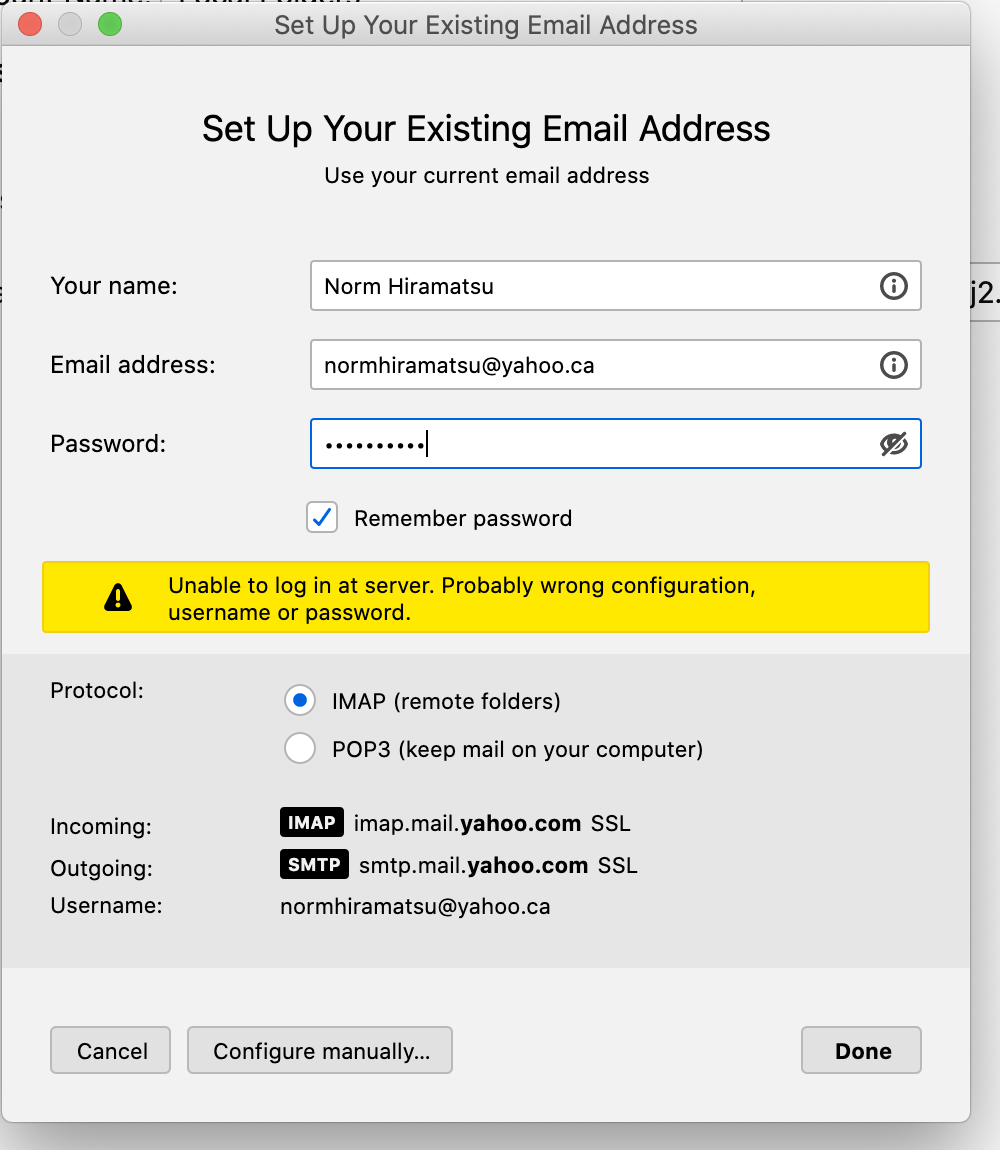1000x1150 pixels.
Task: Click smtp.mail.yahoo.com outgoing server text
Action: [x=473, y=865]
